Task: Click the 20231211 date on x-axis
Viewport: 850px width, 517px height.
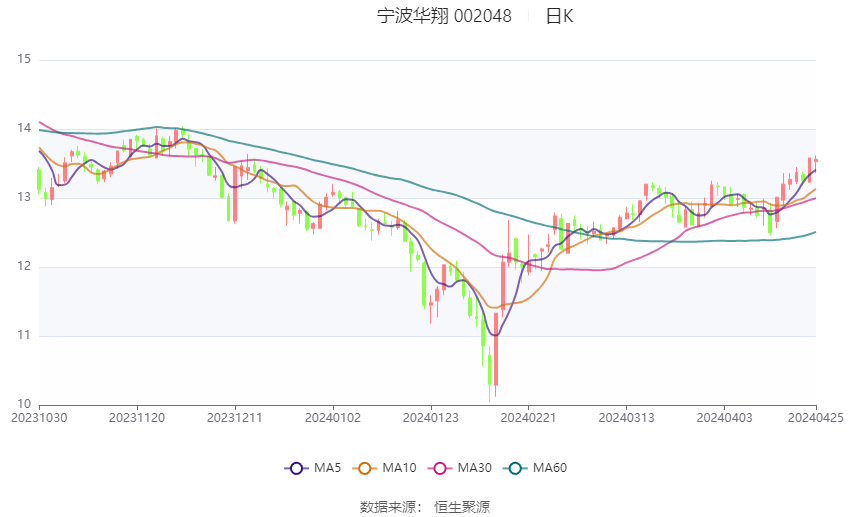Action: pos(235,417)
